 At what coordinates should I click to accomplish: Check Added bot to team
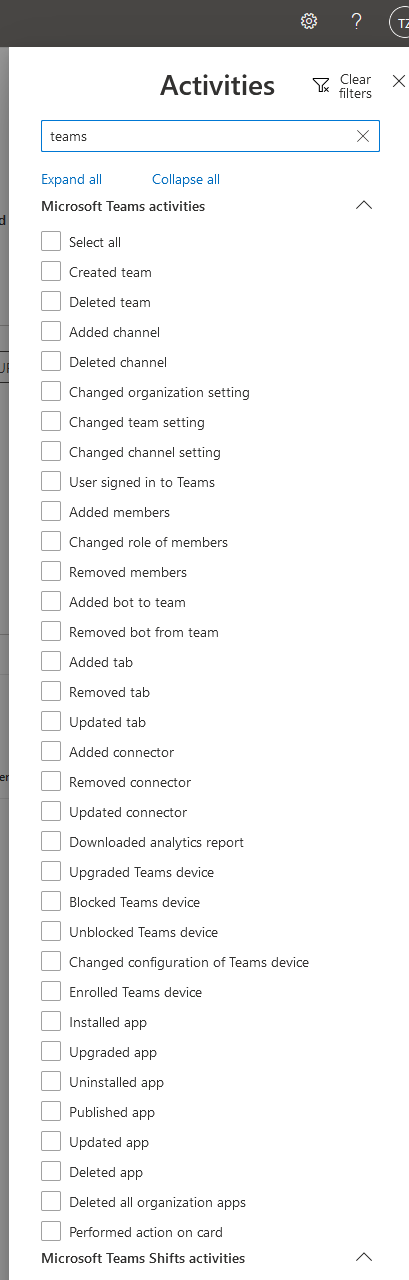(x=51, y=601)
